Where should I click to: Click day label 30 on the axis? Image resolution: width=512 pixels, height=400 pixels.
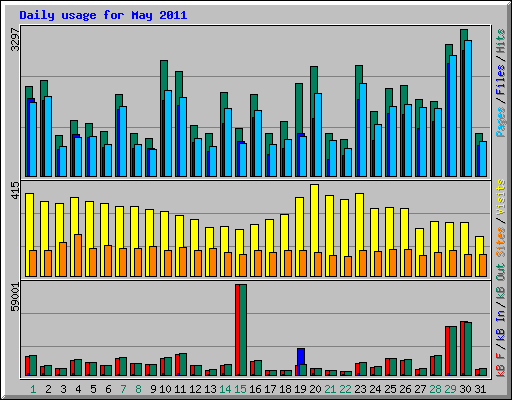[x=465, y=389]
